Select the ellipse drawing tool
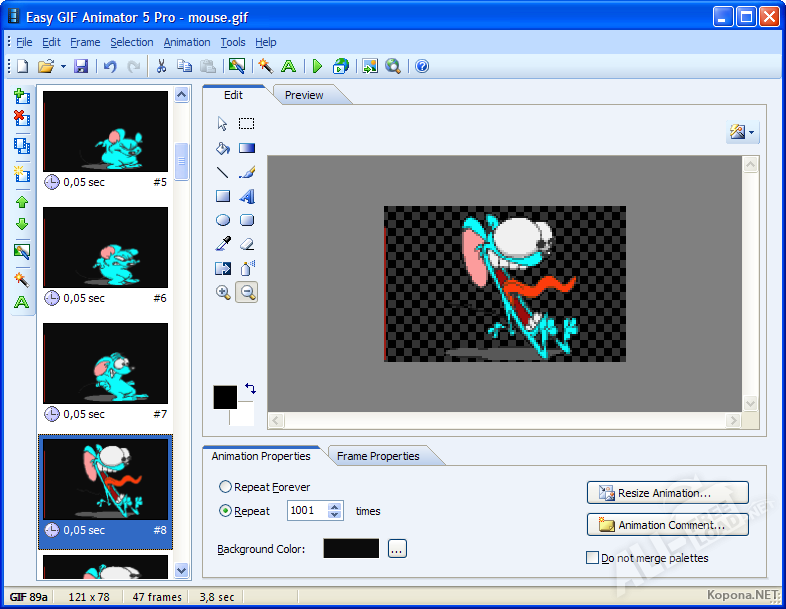This screenshot has height=609, width=786. (x=223, y=220)
